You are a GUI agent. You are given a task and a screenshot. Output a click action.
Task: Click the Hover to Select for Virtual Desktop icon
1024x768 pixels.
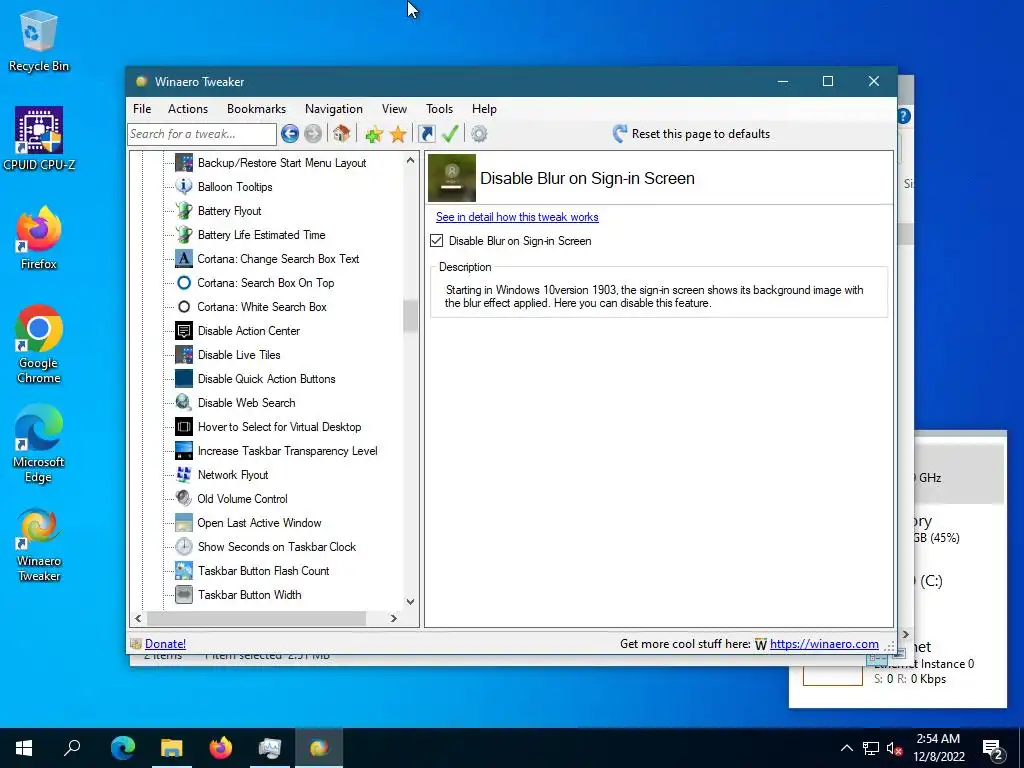pos(184,427)
